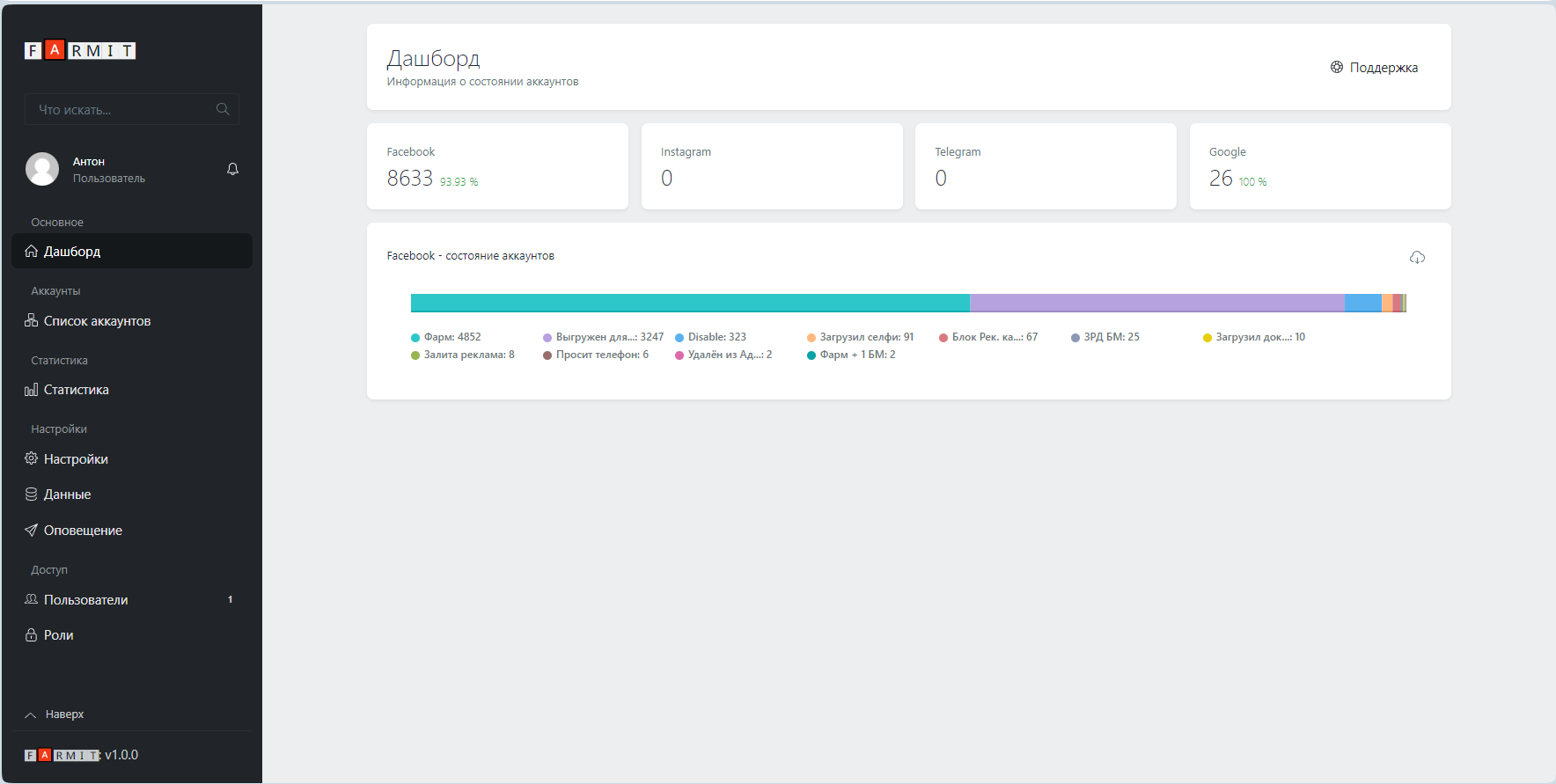Open notifications bell icon
The width and height of the screenshot is (1556, 784).
click(232, 169)
